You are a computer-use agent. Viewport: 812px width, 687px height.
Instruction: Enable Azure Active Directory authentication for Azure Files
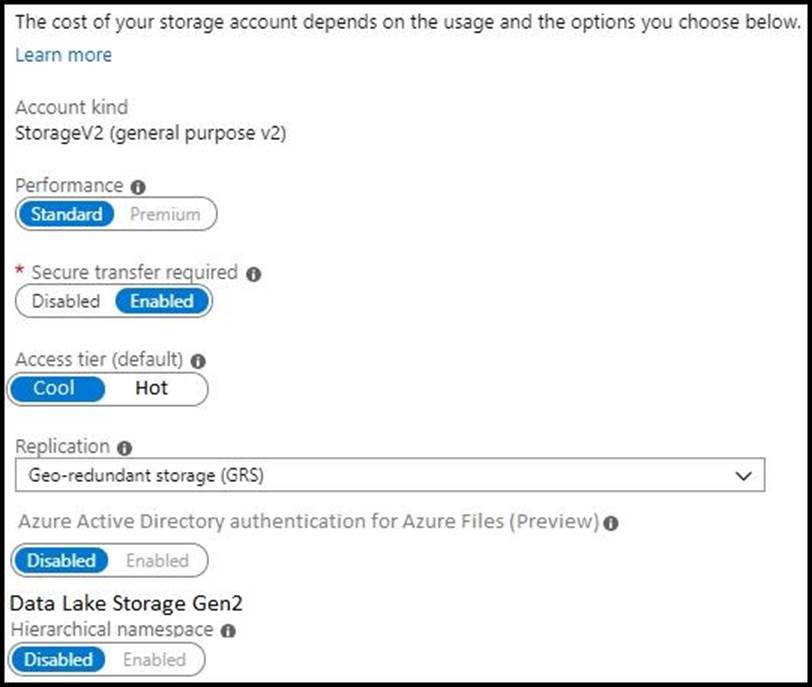(157, 561)
